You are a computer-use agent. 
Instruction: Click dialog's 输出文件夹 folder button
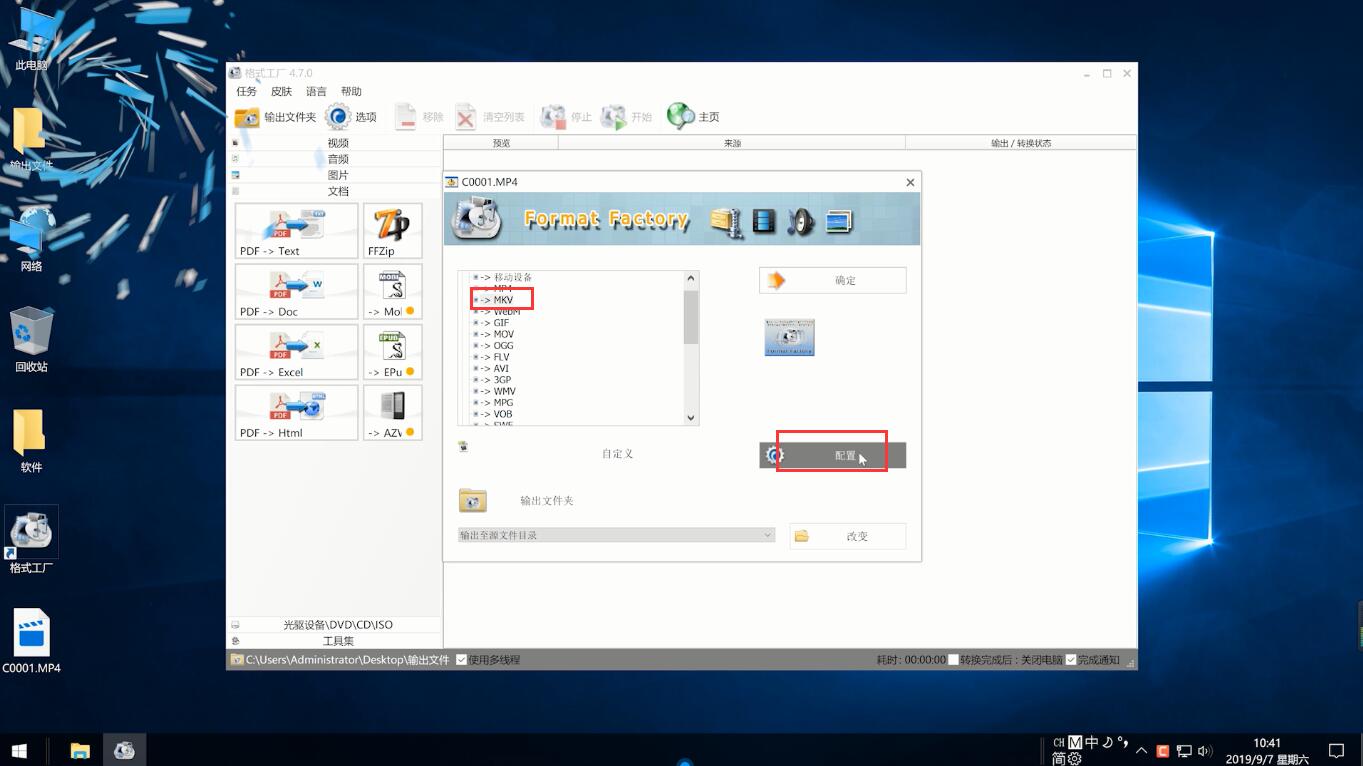point(472,500)
